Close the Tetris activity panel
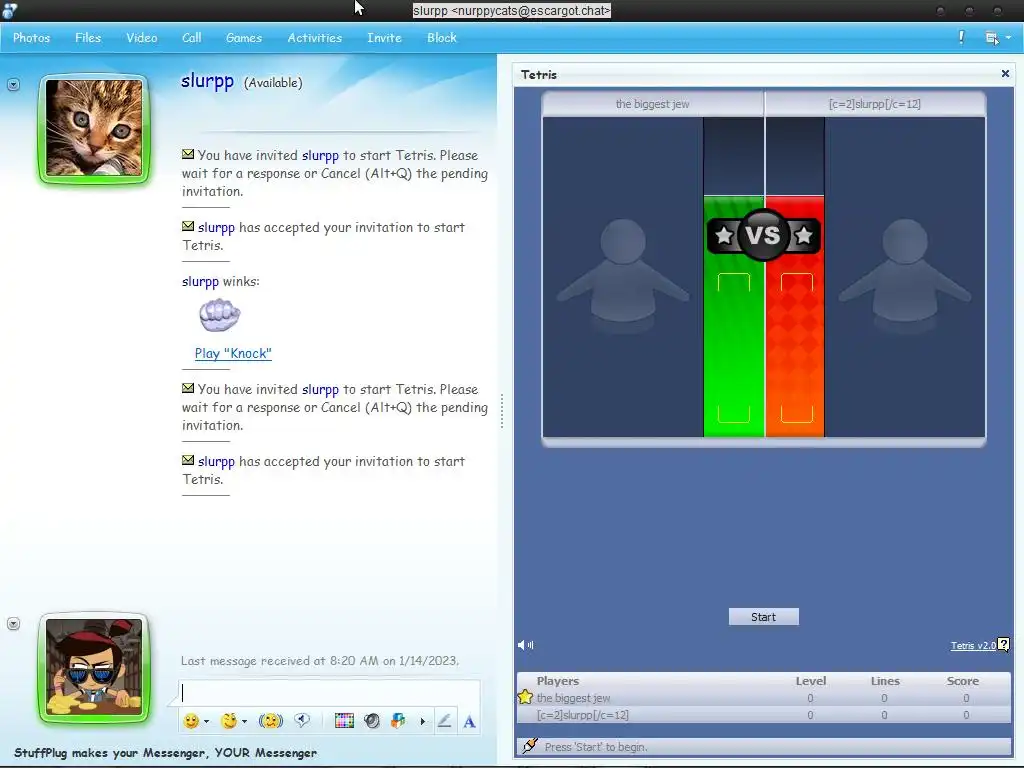Viewport: 1024px width, 768px height. [1005, 74]
